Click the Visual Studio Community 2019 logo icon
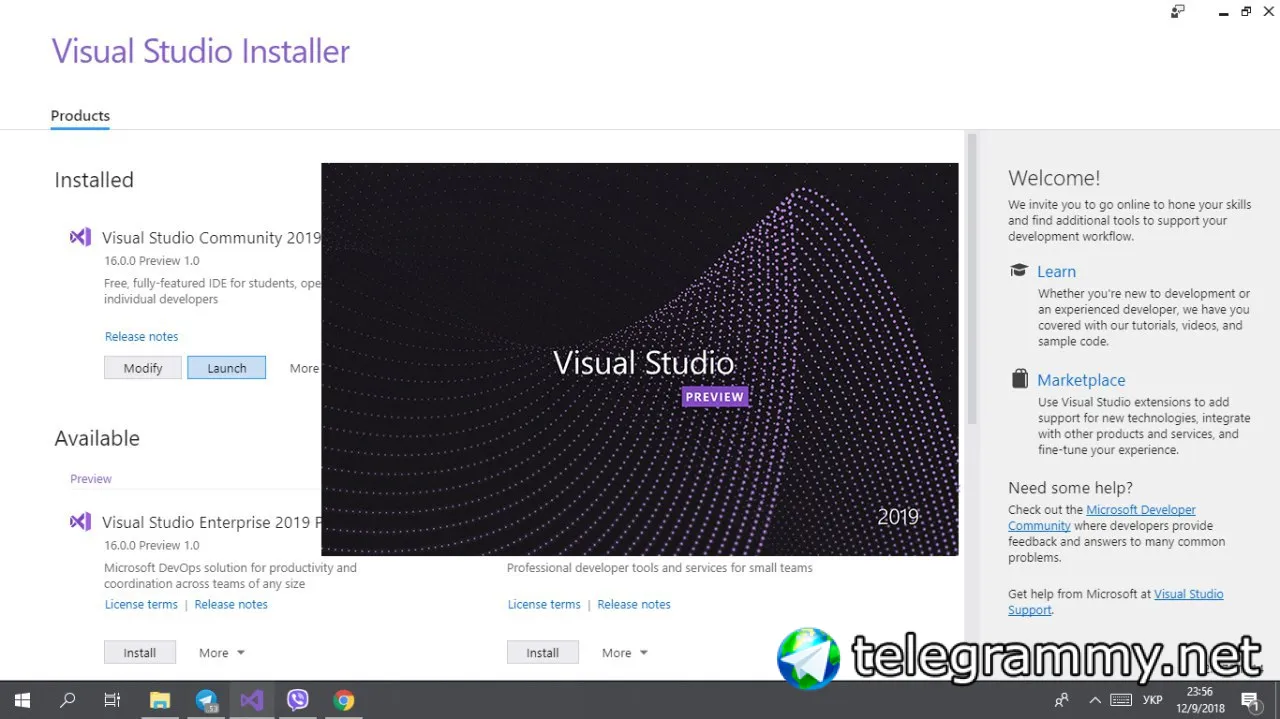 pyautogui.click(x=80, y=238)
